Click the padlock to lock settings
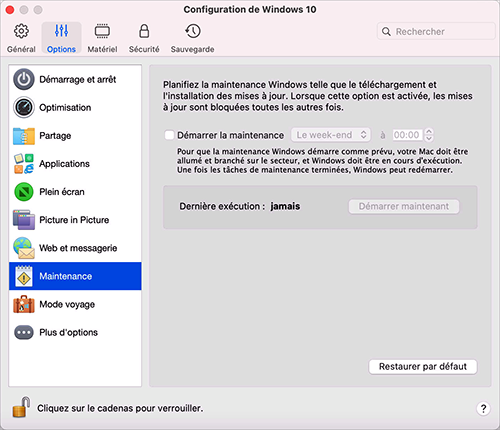This screenshot has height=430, width=500. [21, 407]
